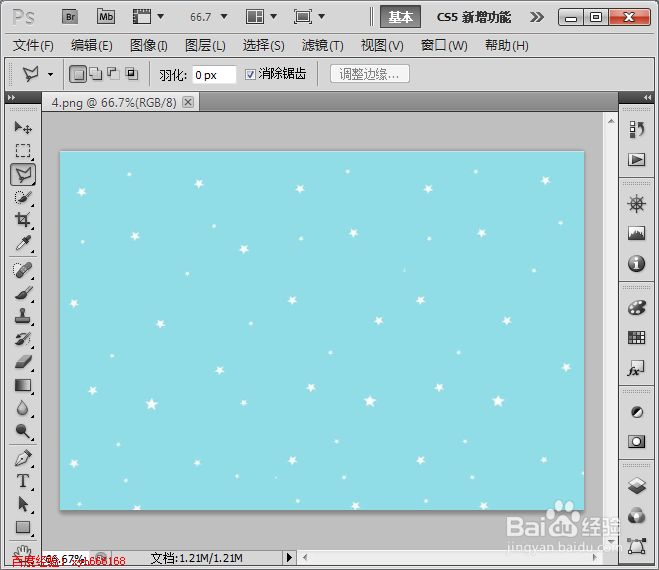Choose Add to selection mode
The image size is (659, 570).
(96, 74)
